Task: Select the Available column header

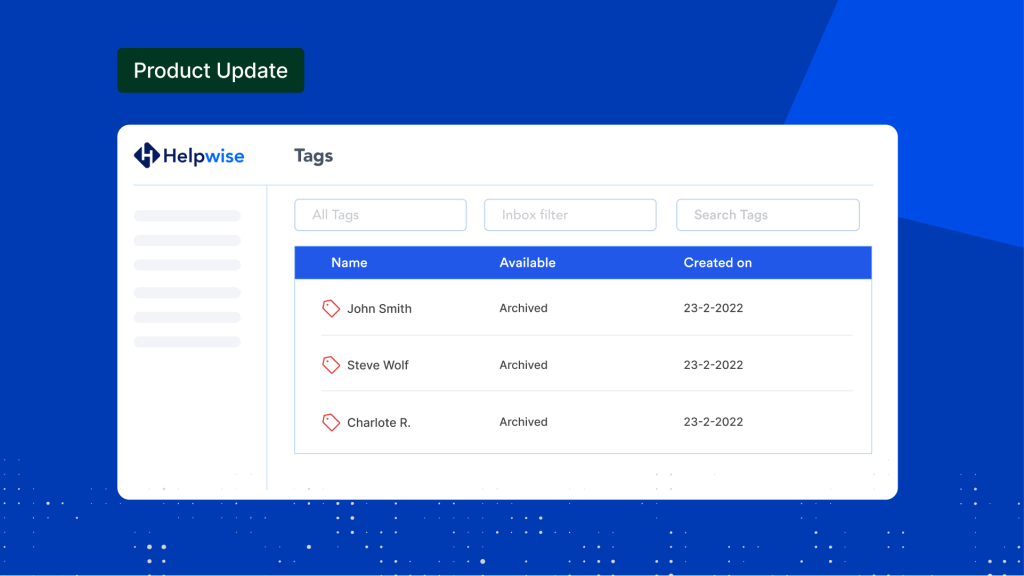Action: (x=527, y=262)
